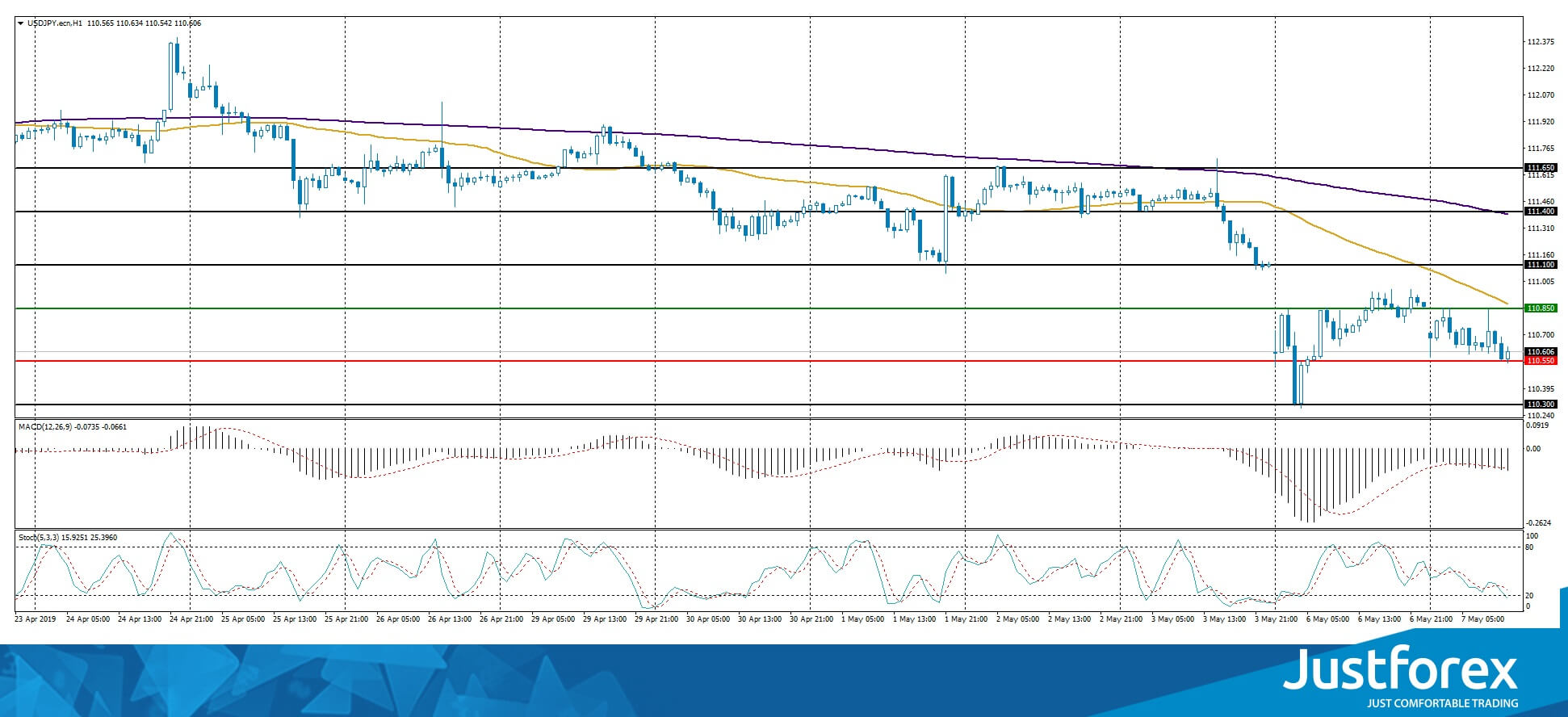
Task: Click the 111.765 value on the price axis
Action: [x=1541, y=149]
